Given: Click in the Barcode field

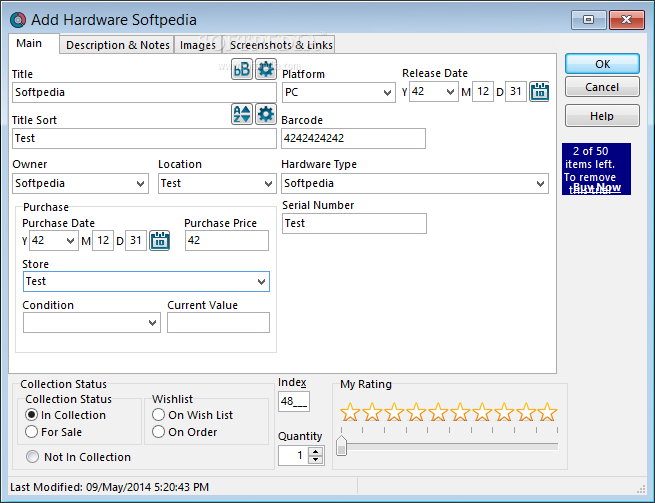Looking at the screenshot, I should click(x=353, y=138).
